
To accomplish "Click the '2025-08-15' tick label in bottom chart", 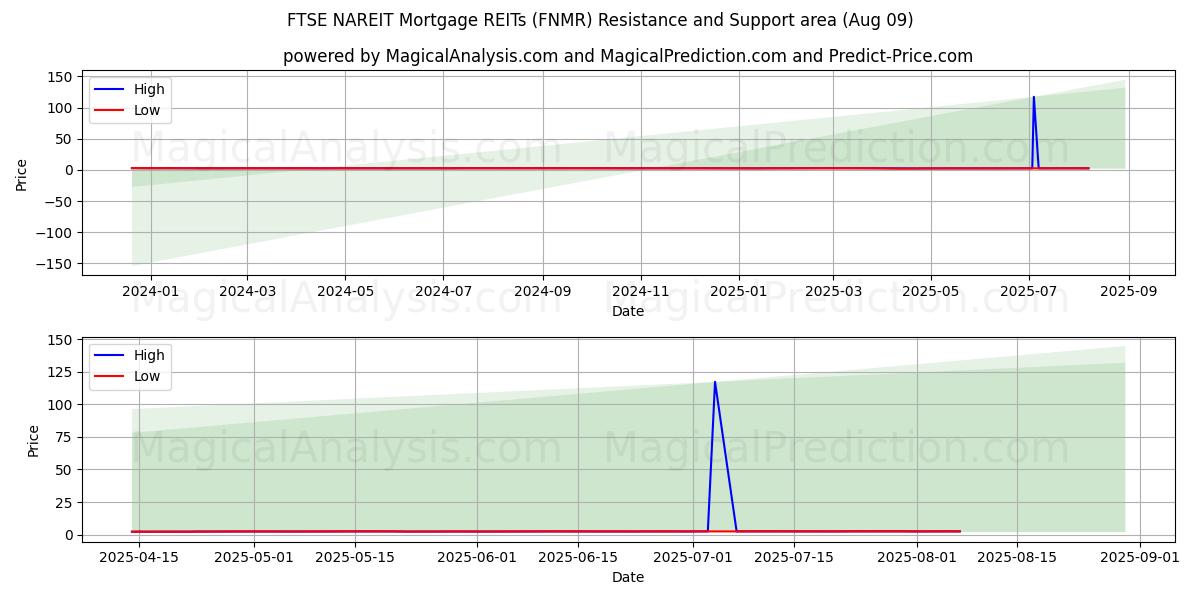I will click(1017, 557).
